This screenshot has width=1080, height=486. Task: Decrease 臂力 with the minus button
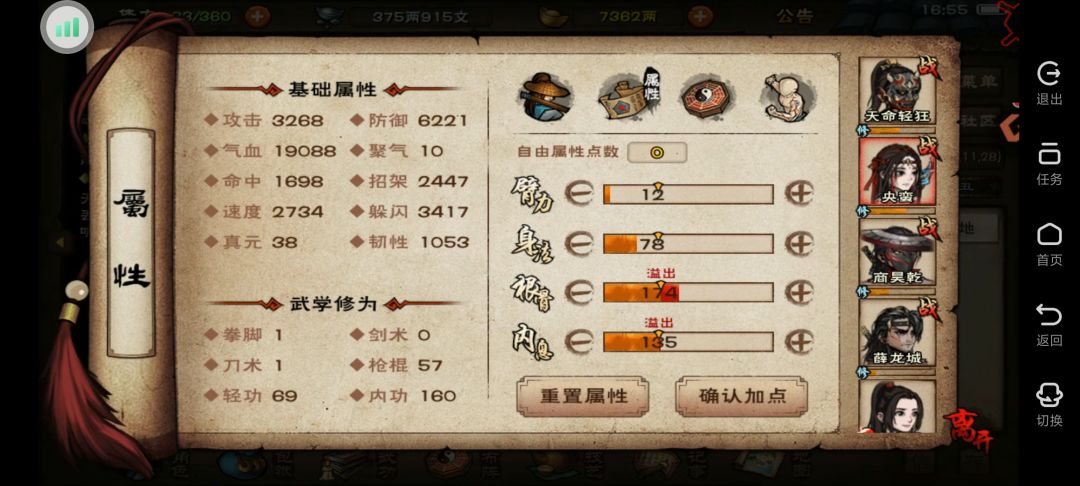tap(579, 193)
